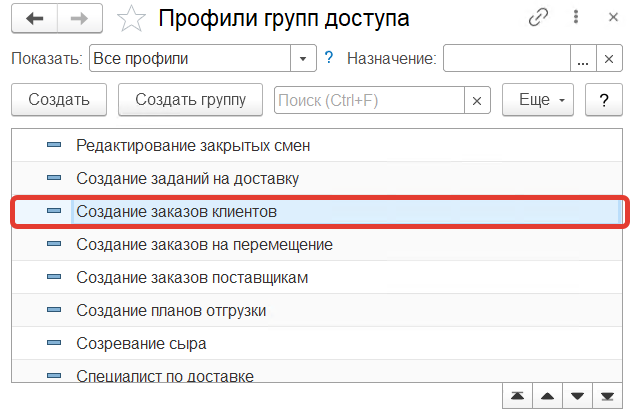Jump to the last item in the list
Image resolution: width=637 pixels, height=419 pixels.
tap(604, 396)
